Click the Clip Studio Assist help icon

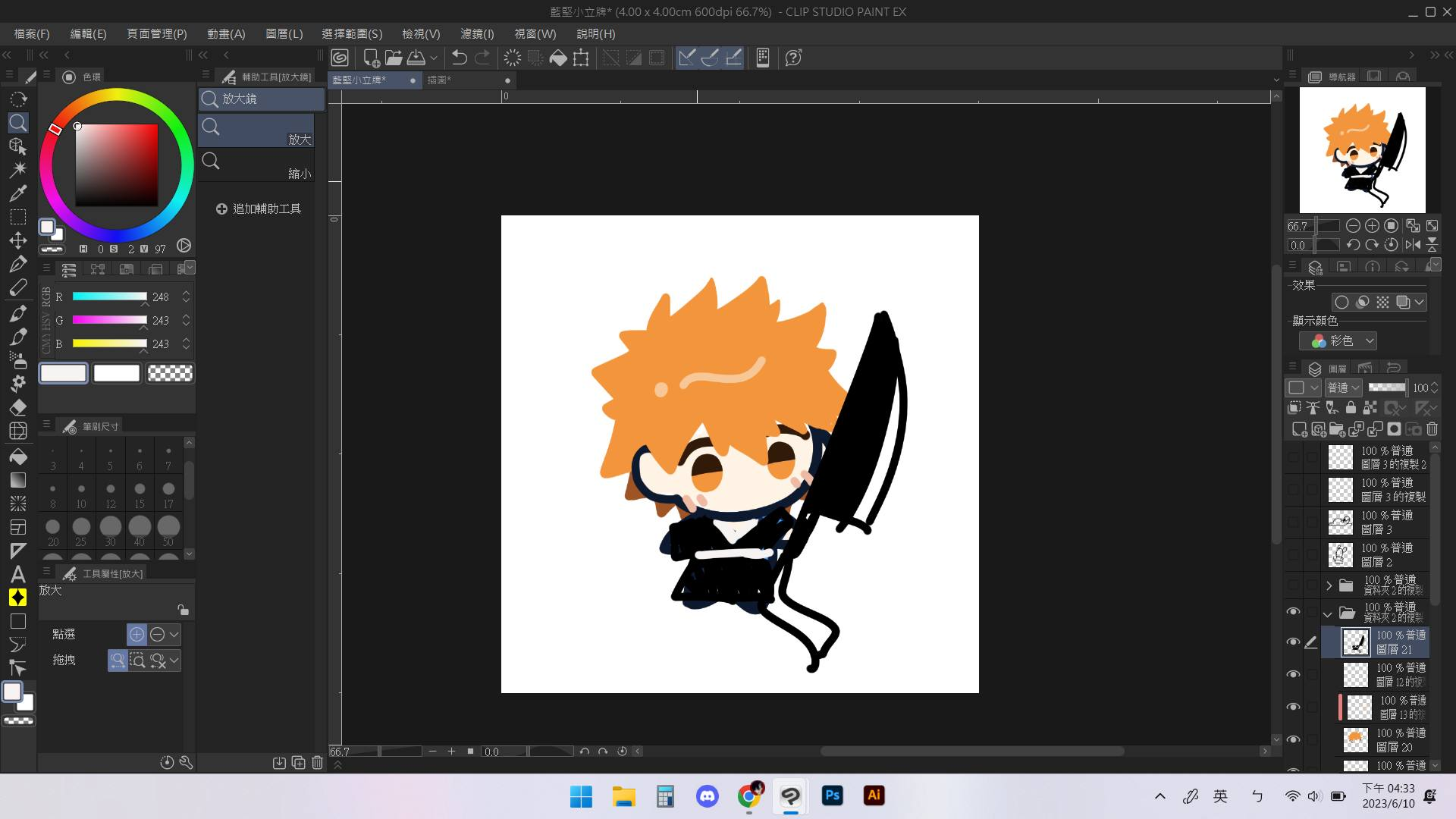coord(793,58)
